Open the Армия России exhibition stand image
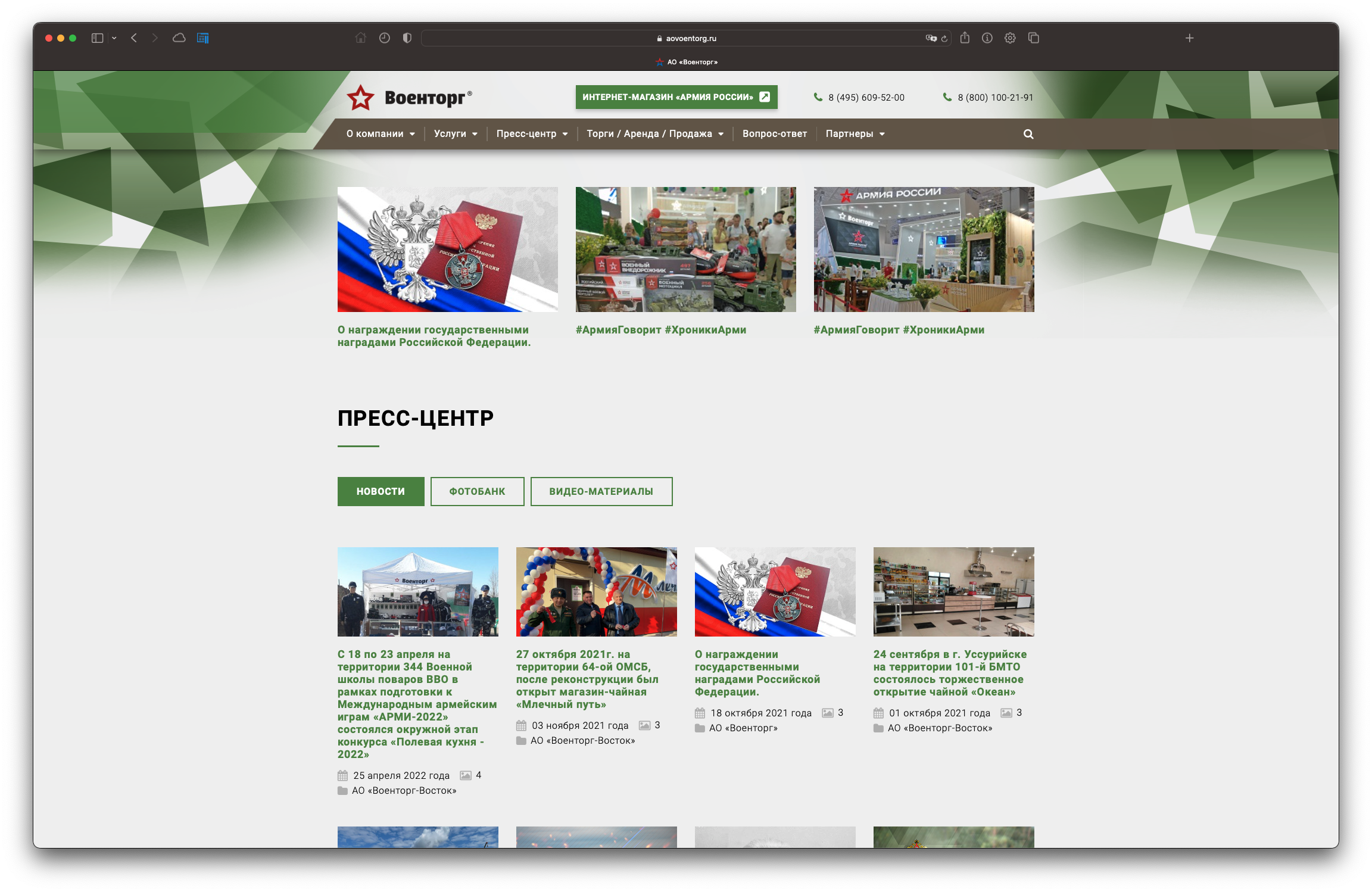The image size is (1372, 892). point(924,249)
